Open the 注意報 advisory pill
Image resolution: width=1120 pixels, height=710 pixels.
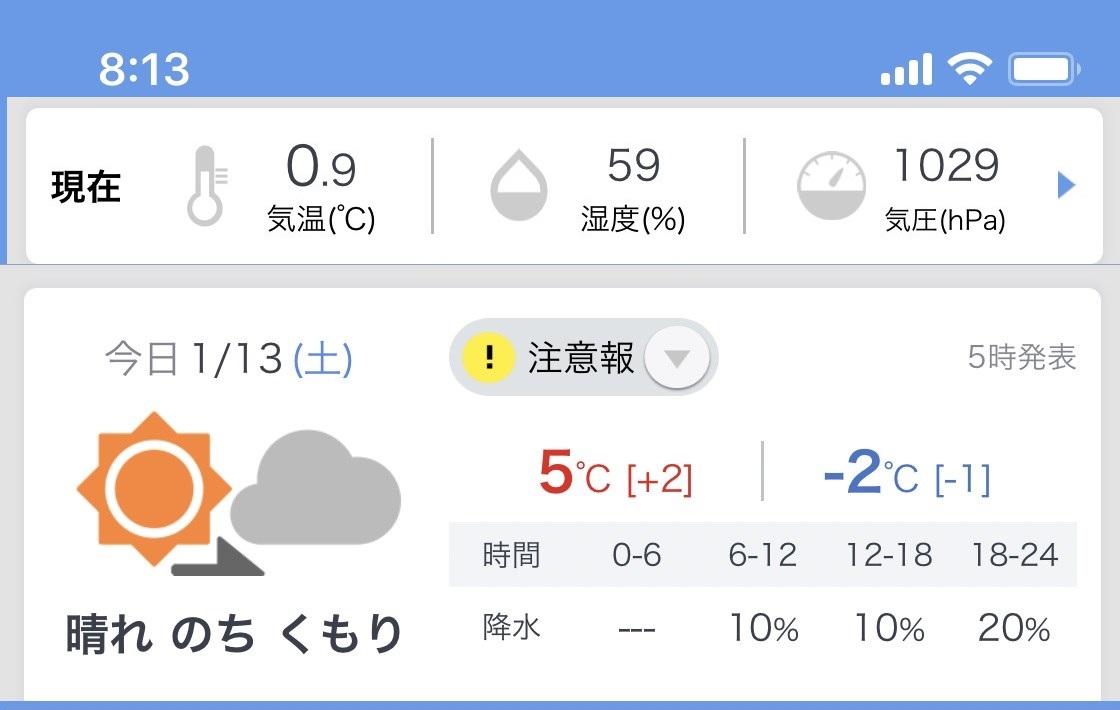click(583, 357)
